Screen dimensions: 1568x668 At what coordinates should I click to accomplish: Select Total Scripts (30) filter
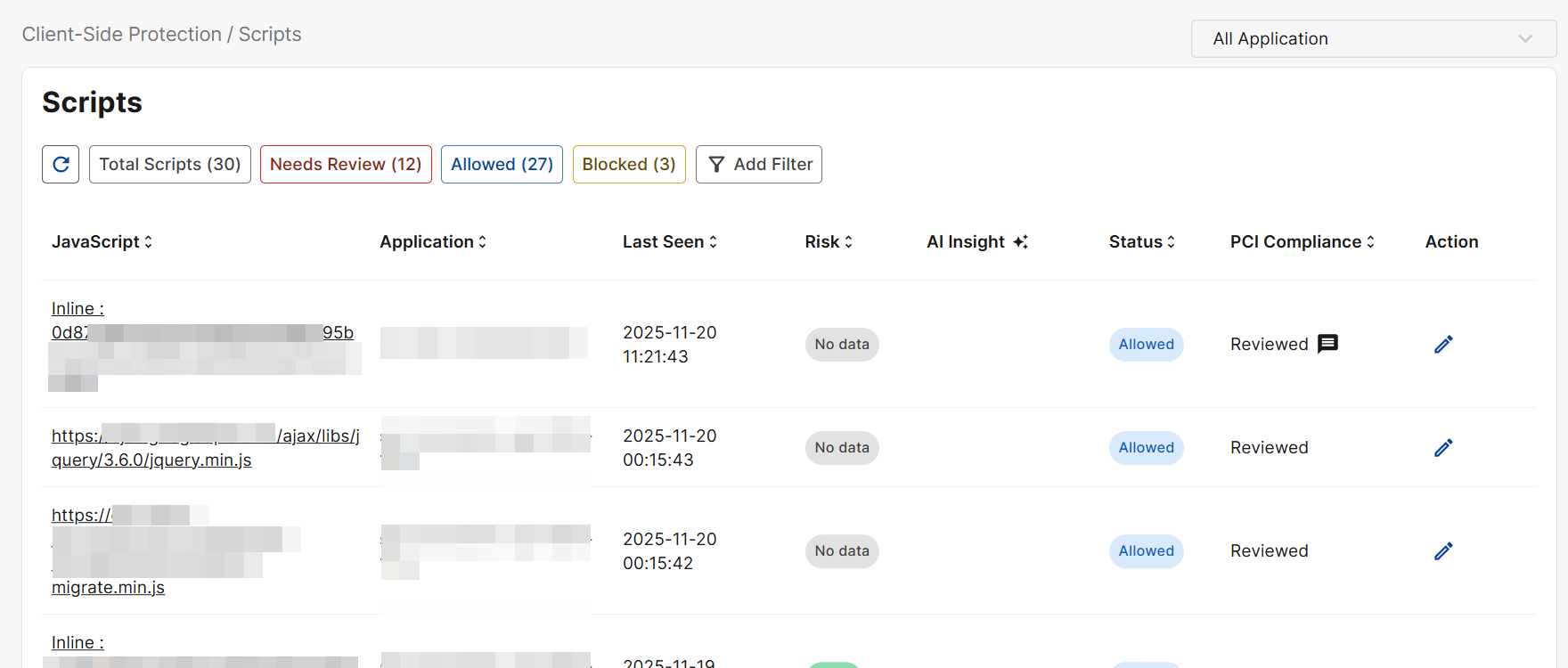click(170, 165)
